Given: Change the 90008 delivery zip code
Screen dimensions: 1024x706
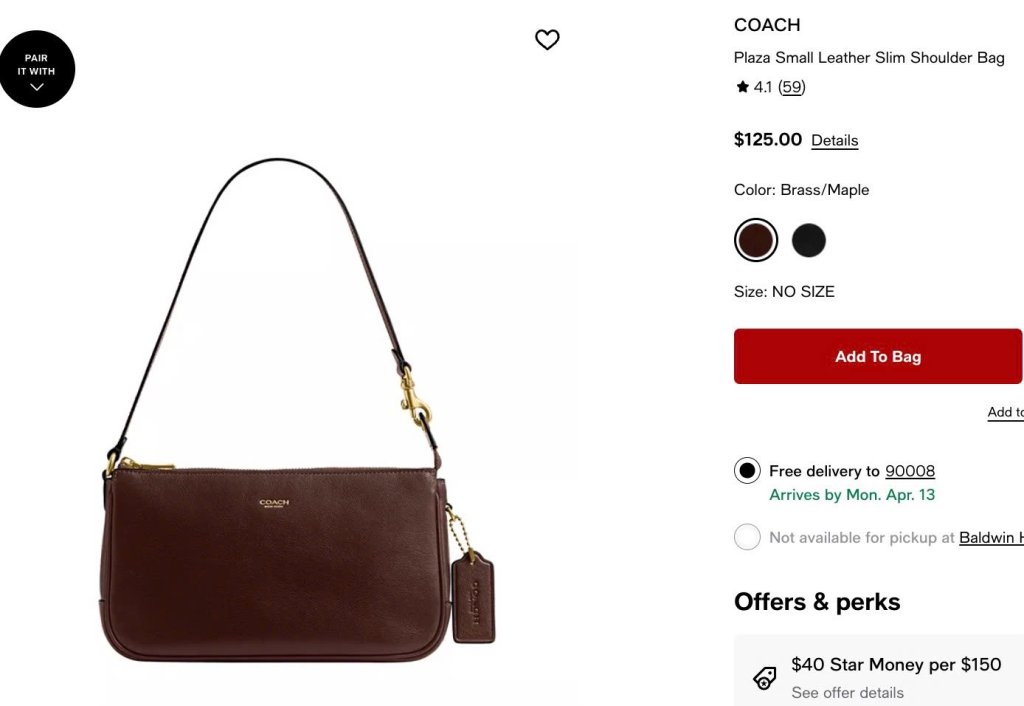Looking at the screenshot, I should point(910,471).
